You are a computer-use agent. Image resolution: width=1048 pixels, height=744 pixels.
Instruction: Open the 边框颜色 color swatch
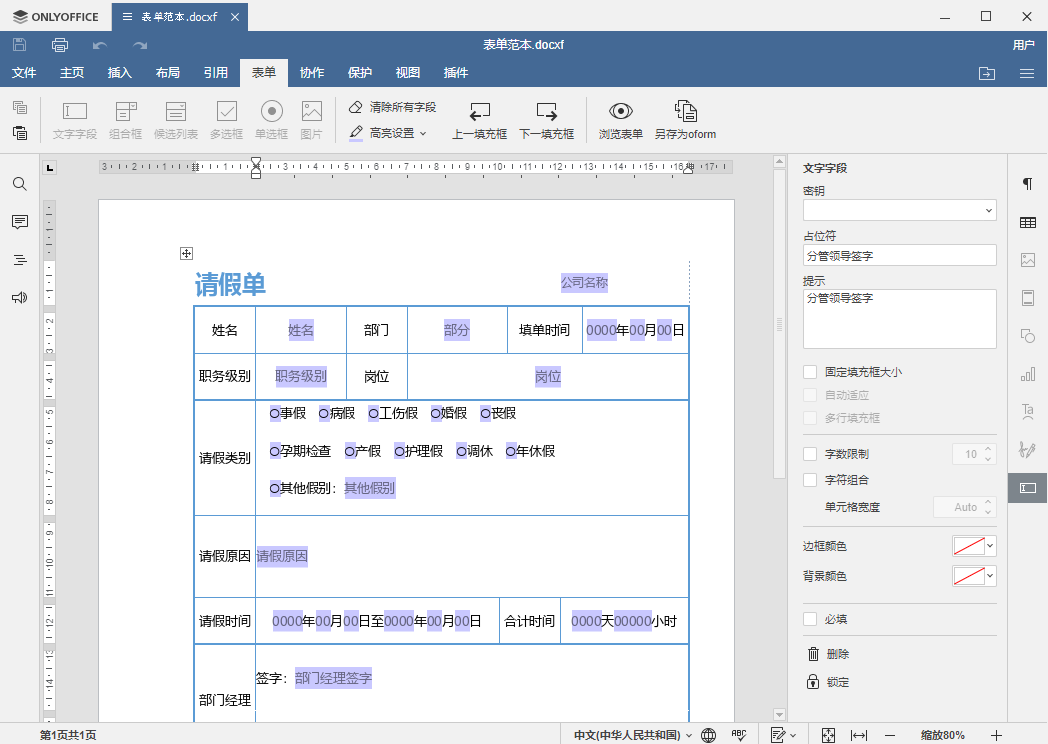pyautogui.click(x=974, y=546)
